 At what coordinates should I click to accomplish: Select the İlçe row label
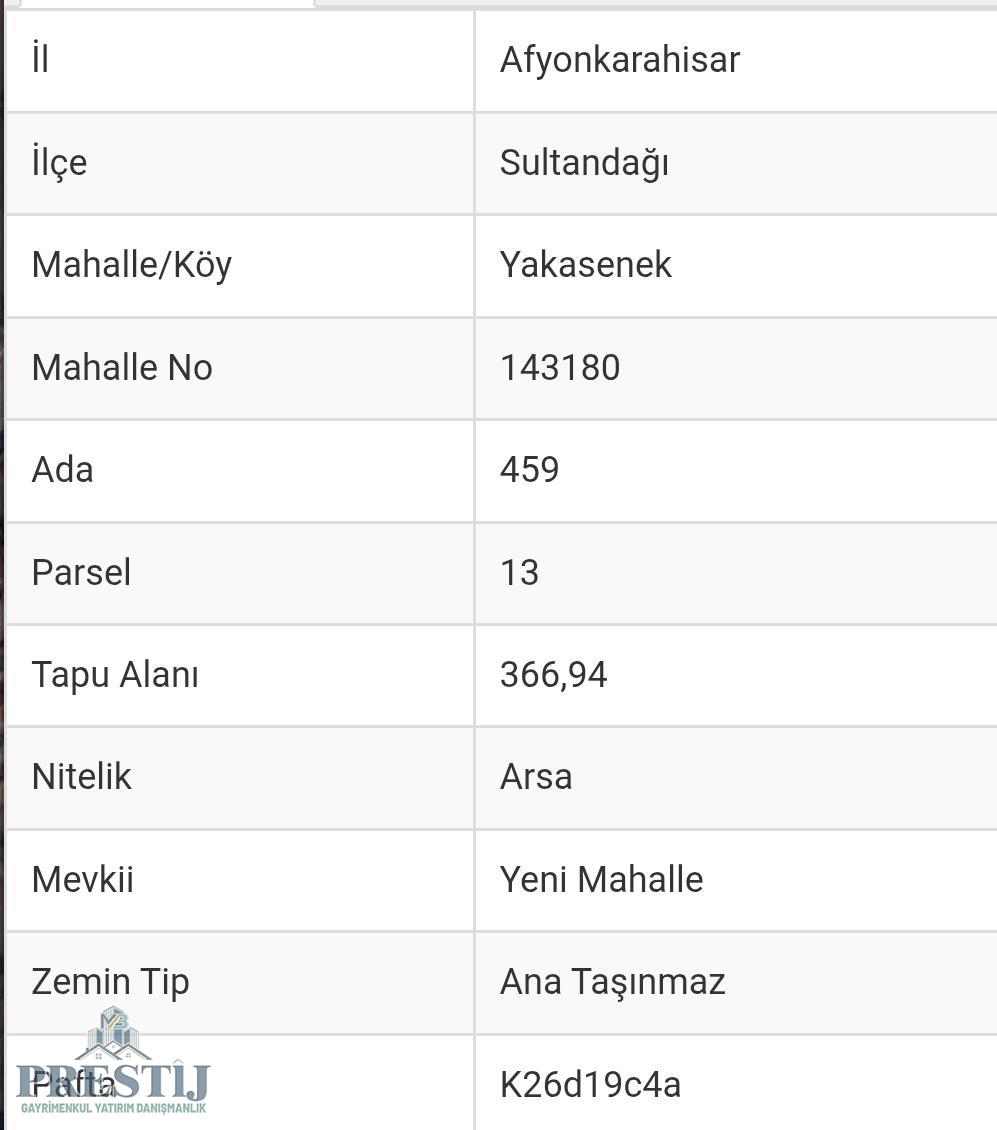(x=59, y=162)
